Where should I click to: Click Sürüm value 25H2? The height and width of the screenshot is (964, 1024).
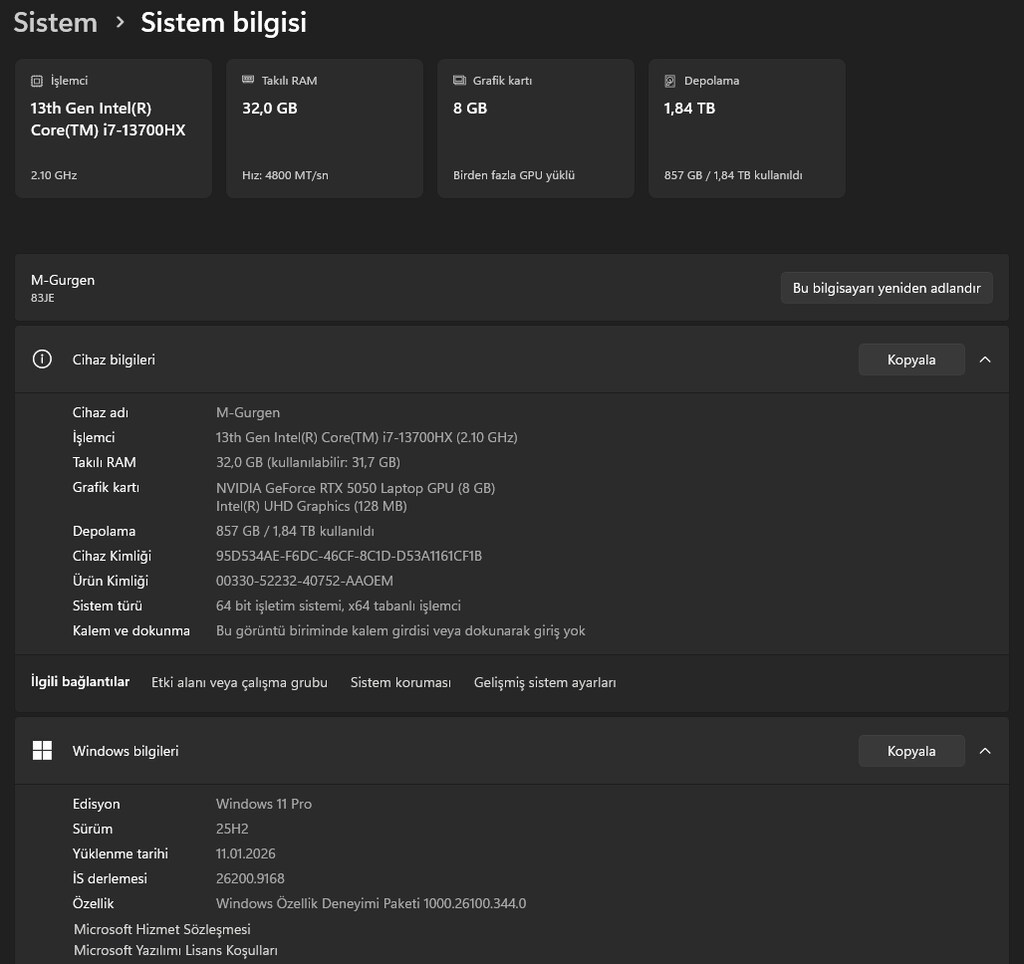[232, 829]
